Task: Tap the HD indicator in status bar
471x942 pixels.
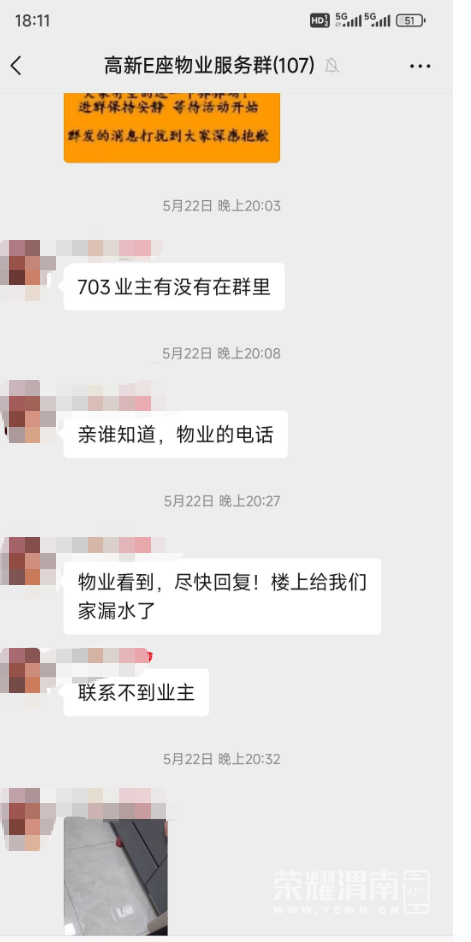Action: 320,20
